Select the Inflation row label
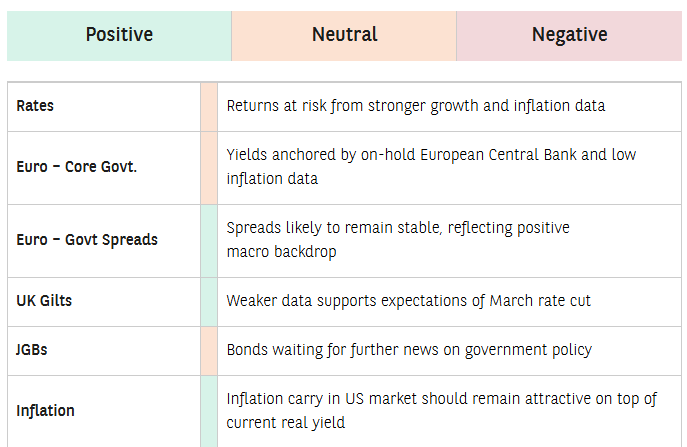The width and height of the screenshot is (687, 447). click(45, 411)
